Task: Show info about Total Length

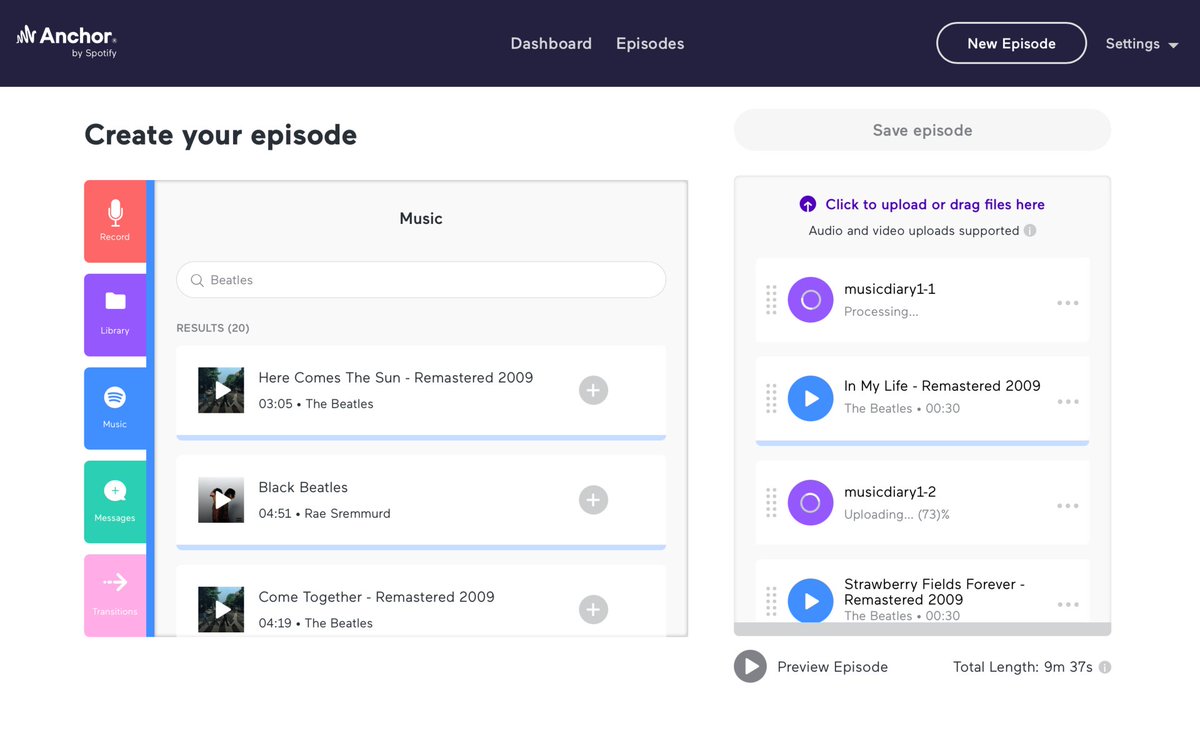Action: (1105, 667)
